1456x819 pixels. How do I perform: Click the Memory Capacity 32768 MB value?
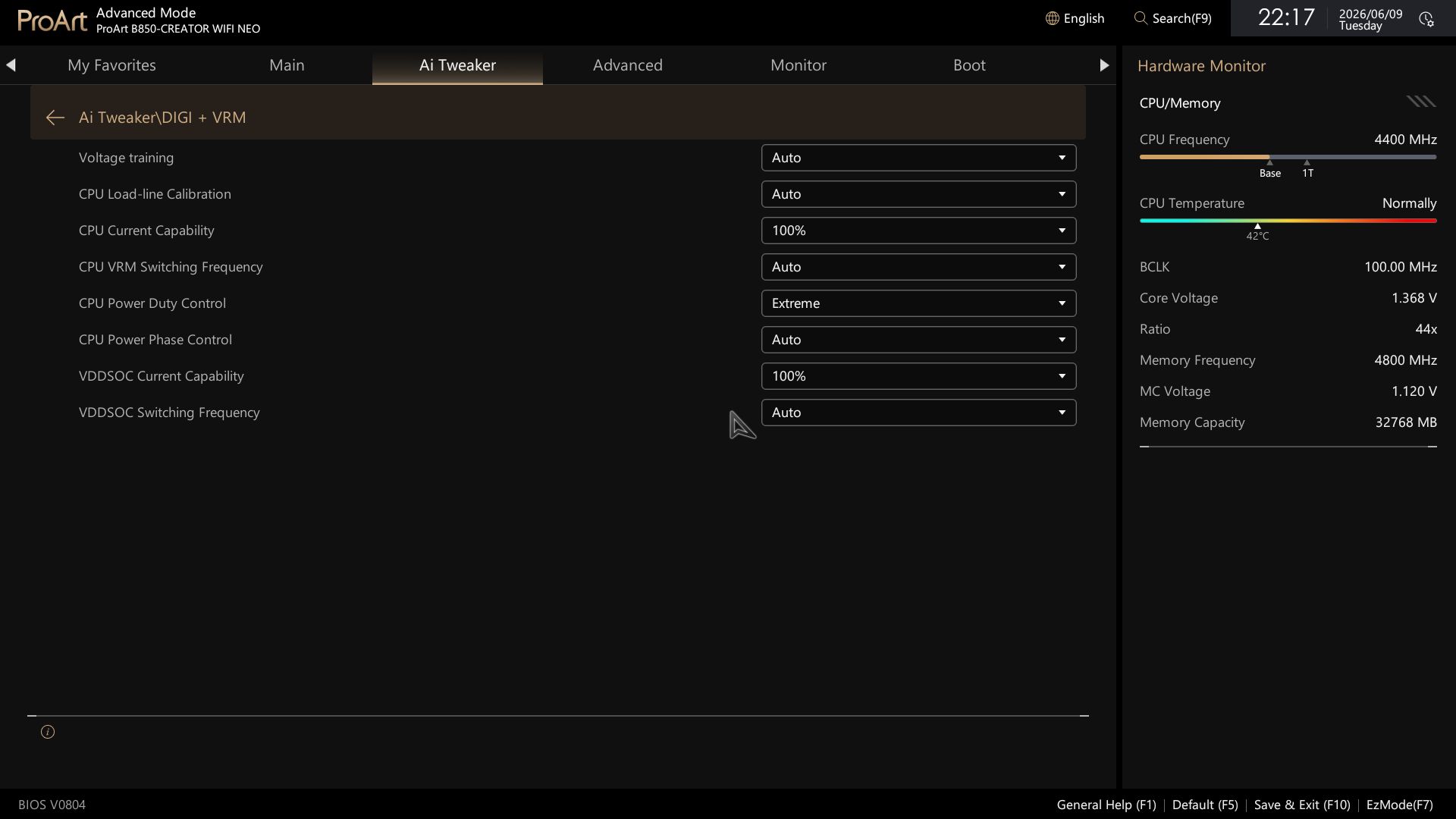point(1406,422)
